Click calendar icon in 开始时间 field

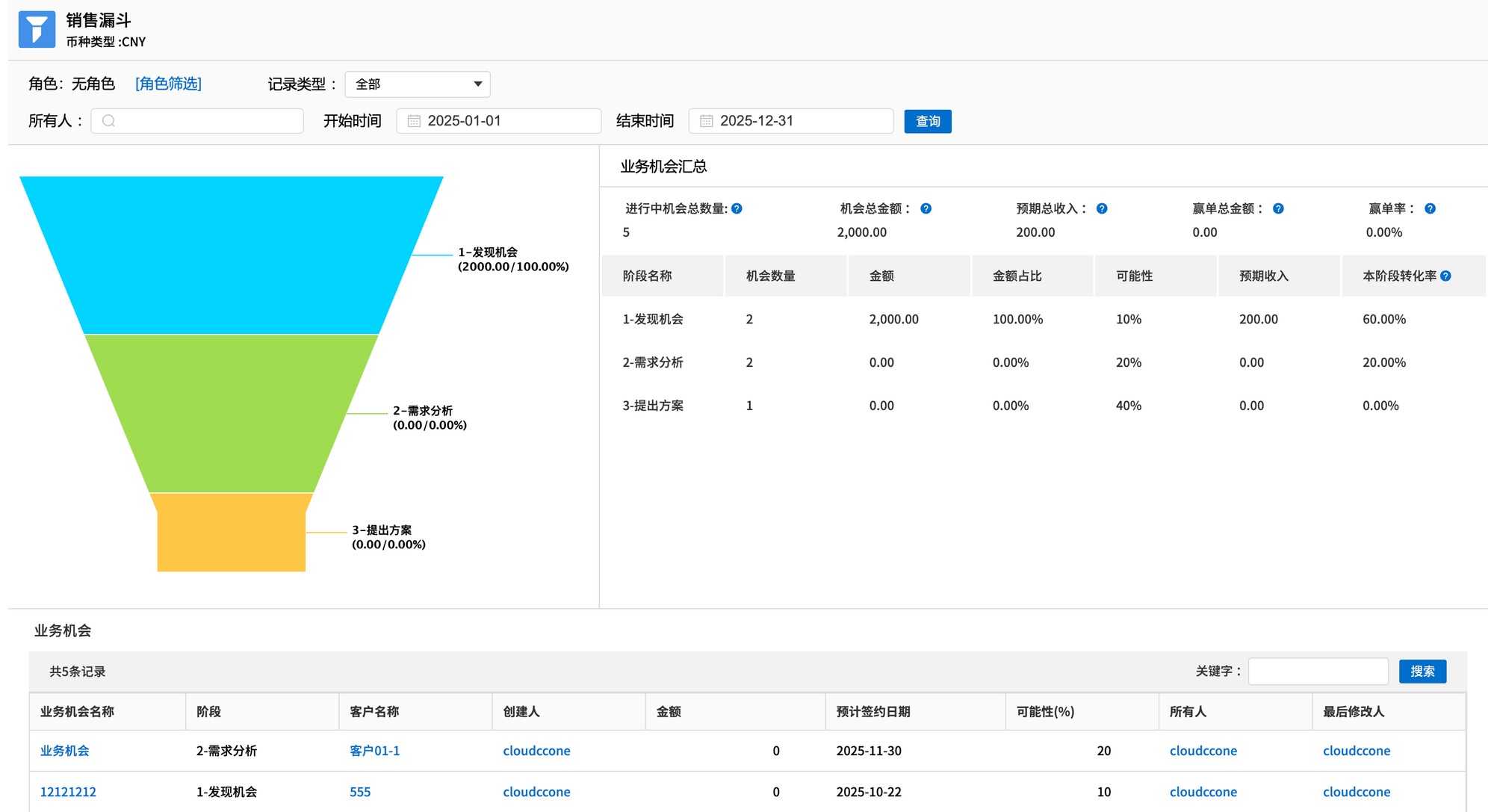[x=414, y=121]
